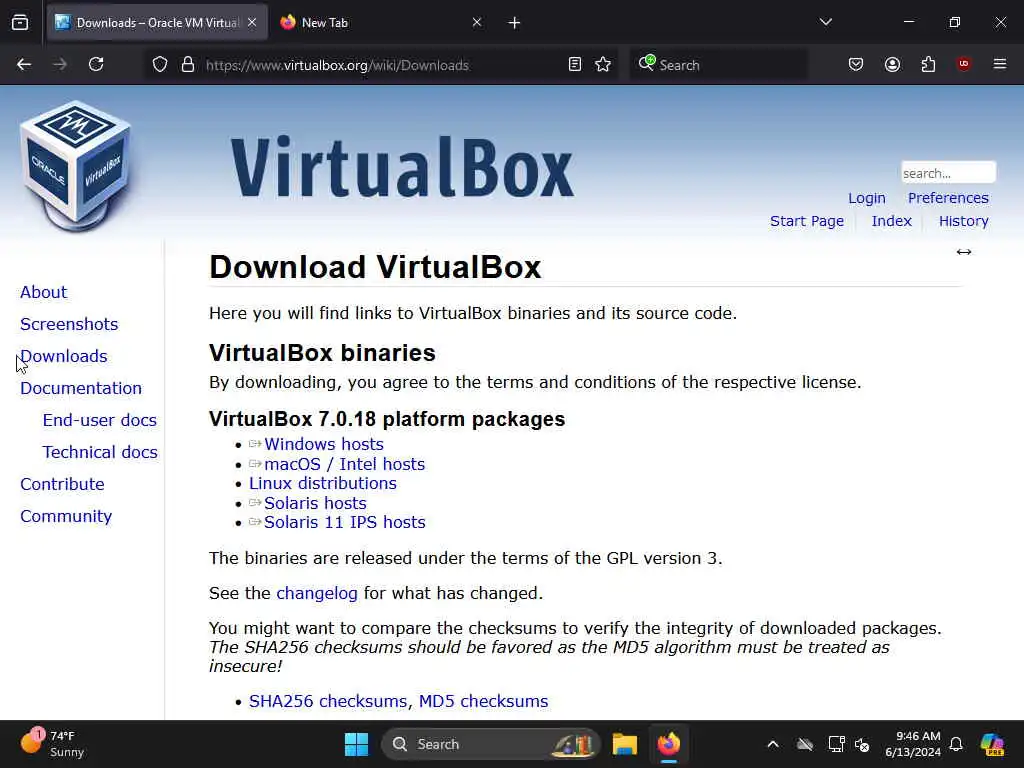Open File Explorer from taskbar

tap(624, 744)
